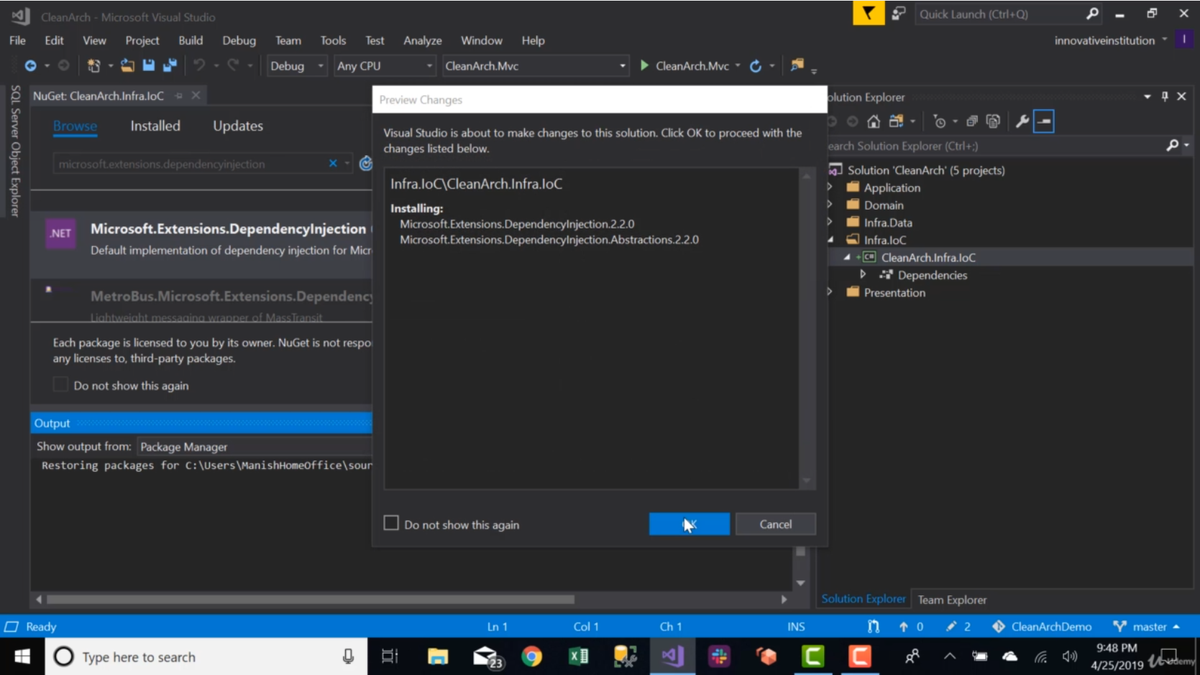Click the Redo toolbar icon

tap(233, 66)
